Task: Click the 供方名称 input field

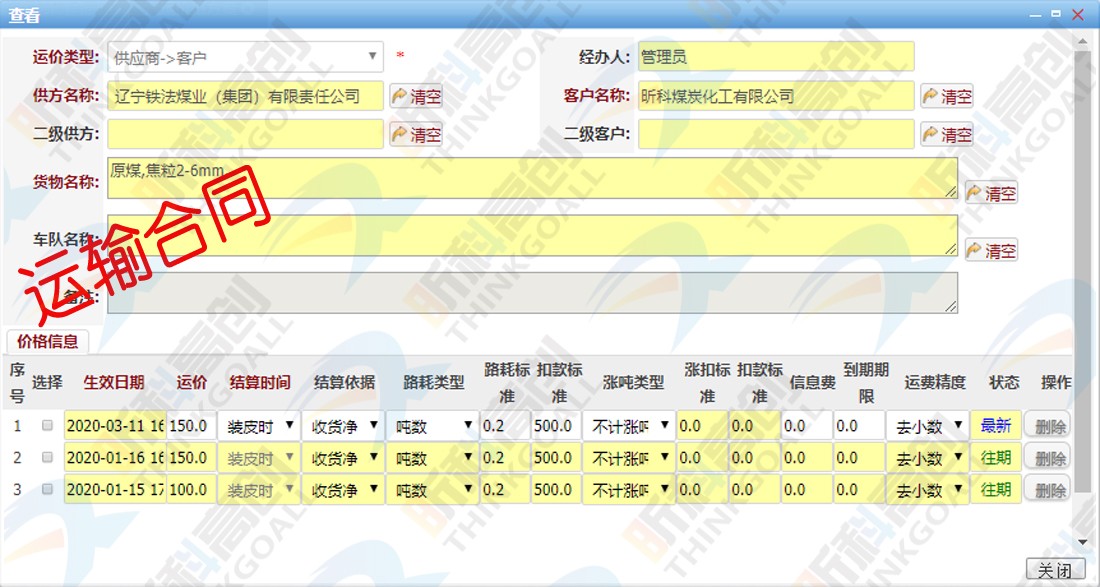Action: 246,96
